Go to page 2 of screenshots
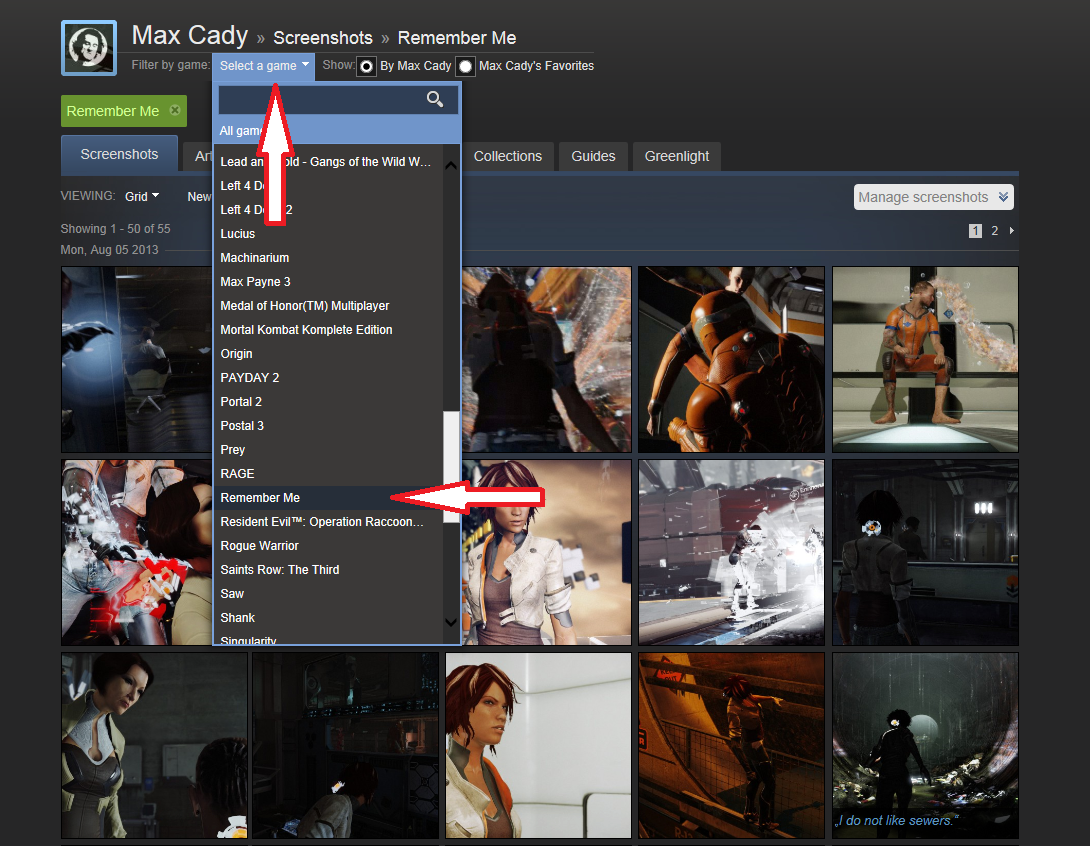The width and height of the screenshot is (1090, 846). coord(995,230)
